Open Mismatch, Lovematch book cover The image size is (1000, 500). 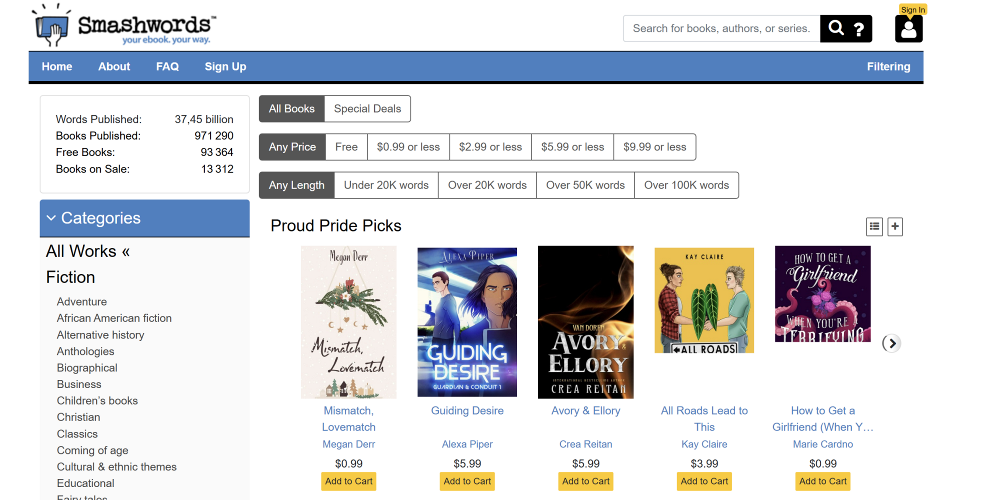pos(349,322)
